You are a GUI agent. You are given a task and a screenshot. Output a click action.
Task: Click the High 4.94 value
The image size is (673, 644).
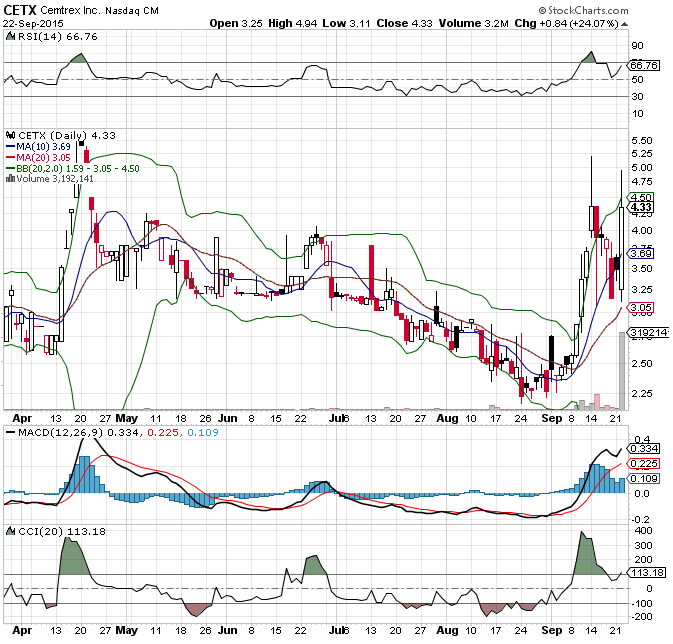coord(292,24)
